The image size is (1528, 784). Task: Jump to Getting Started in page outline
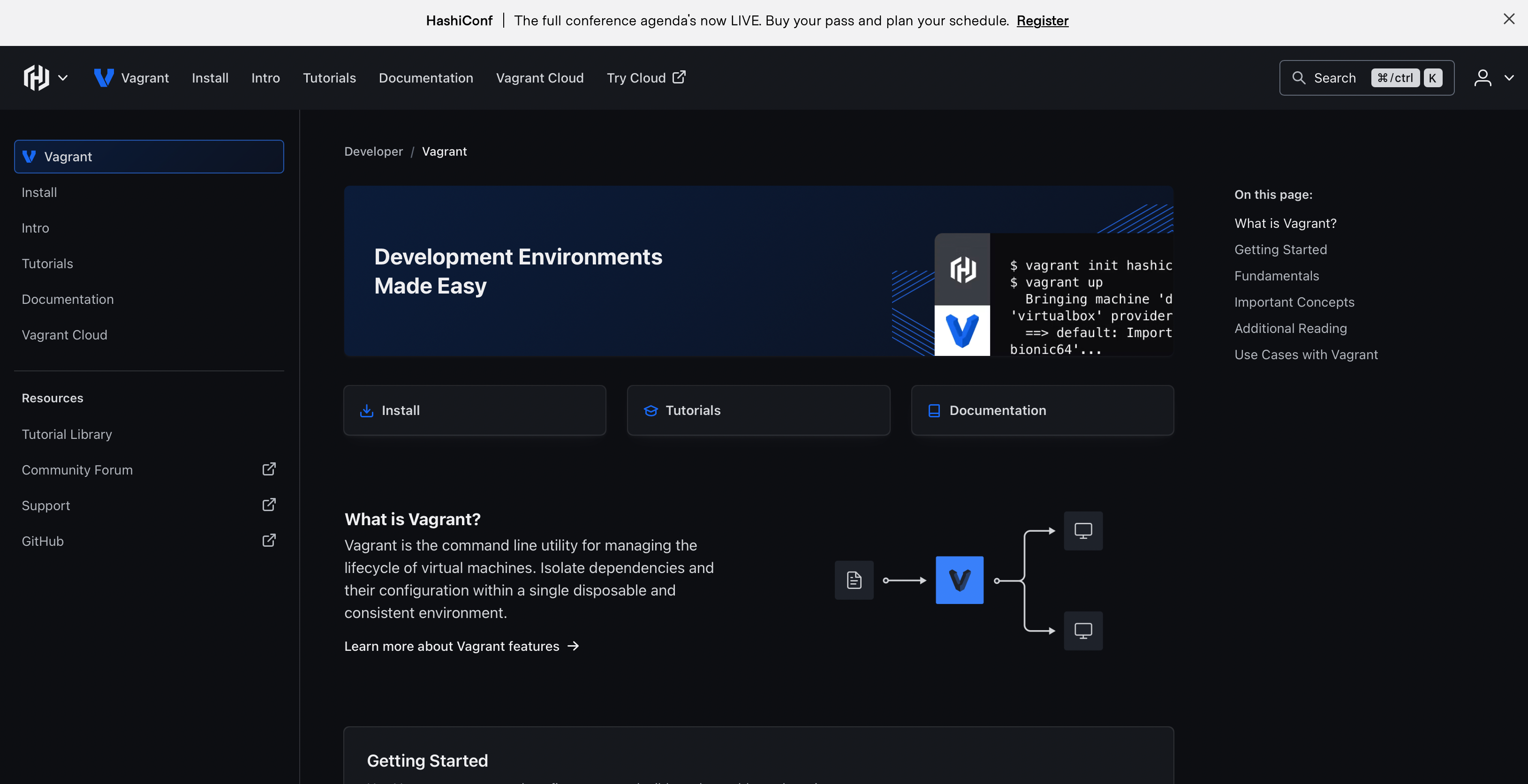coord(1281,249)
